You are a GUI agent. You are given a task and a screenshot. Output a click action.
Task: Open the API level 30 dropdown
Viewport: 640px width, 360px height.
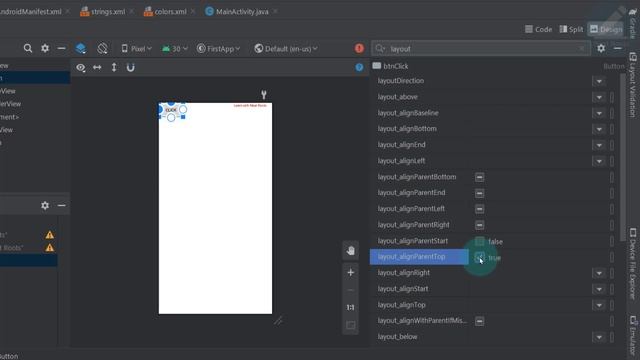pyautogui.click(x=175, y=49)
